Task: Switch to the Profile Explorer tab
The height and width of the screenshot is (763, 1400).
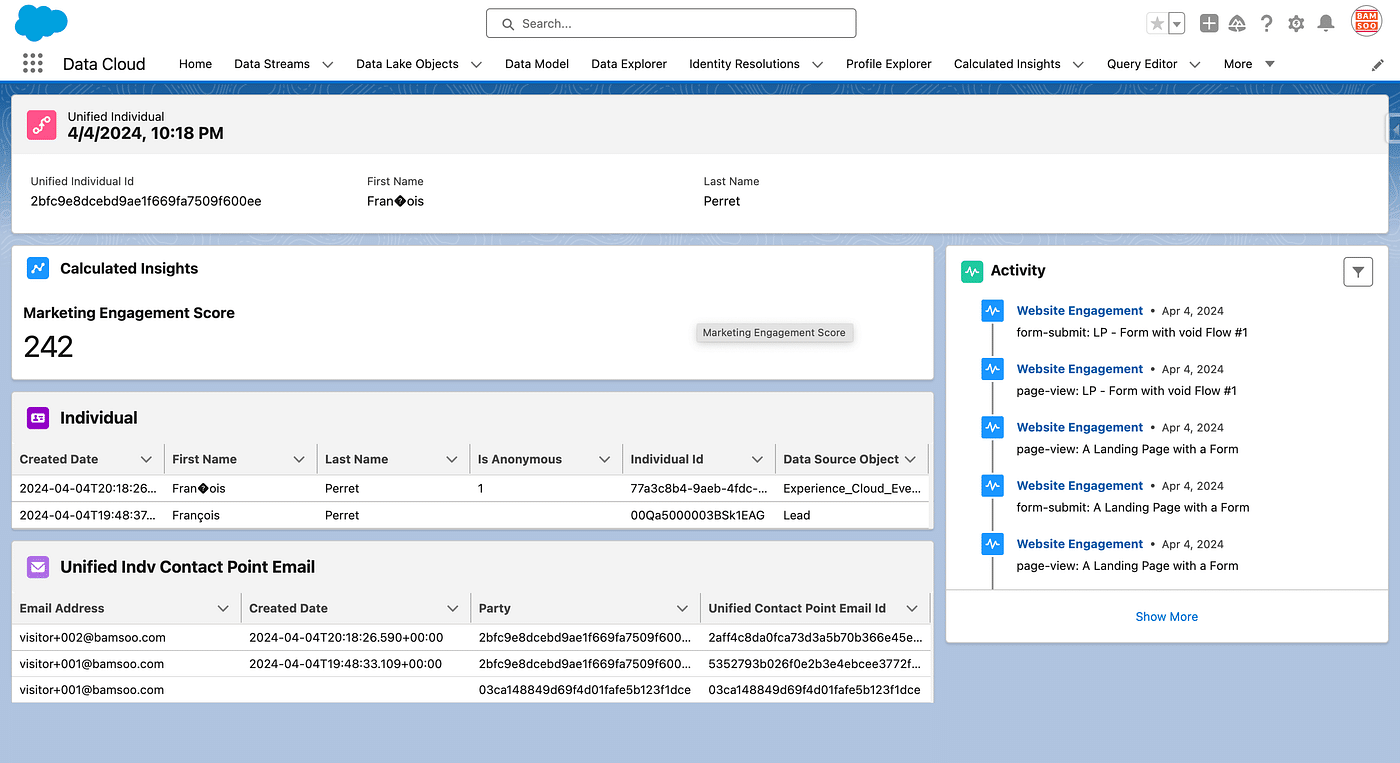Action: 888,64
